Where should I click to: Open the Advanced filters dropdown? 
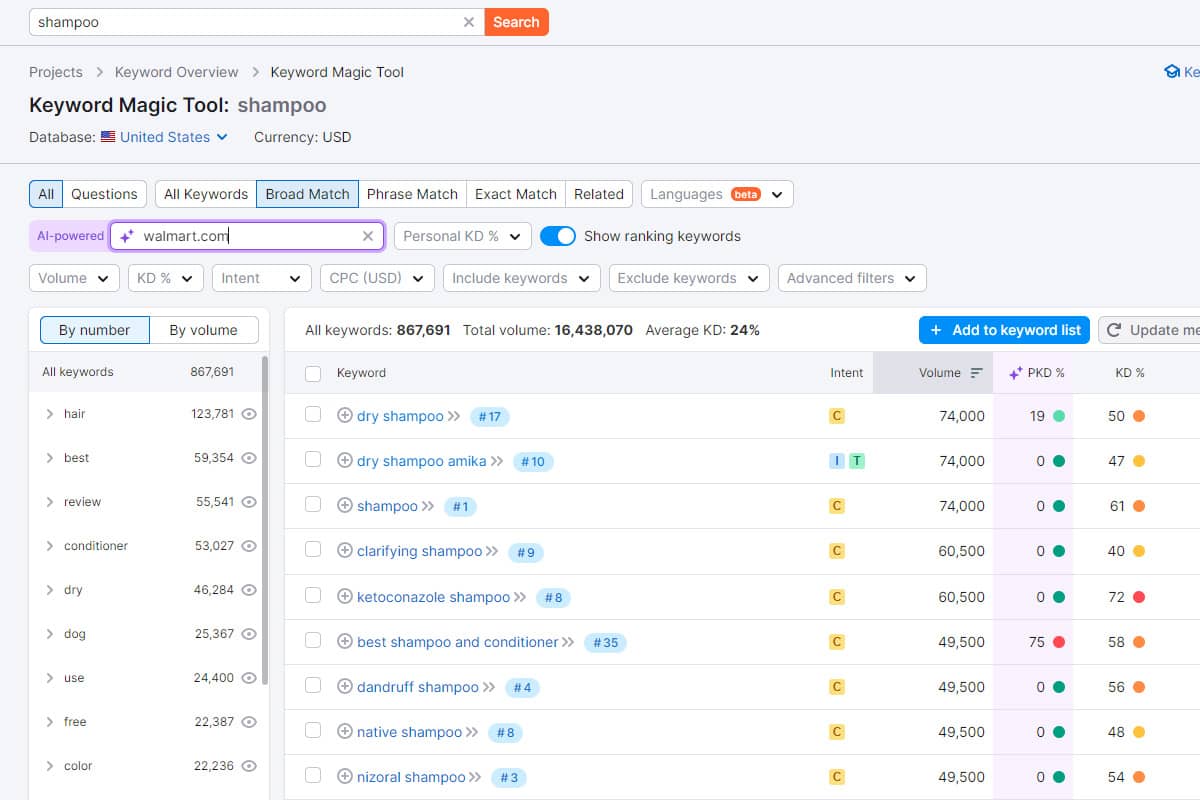click(x=851, y=278)
